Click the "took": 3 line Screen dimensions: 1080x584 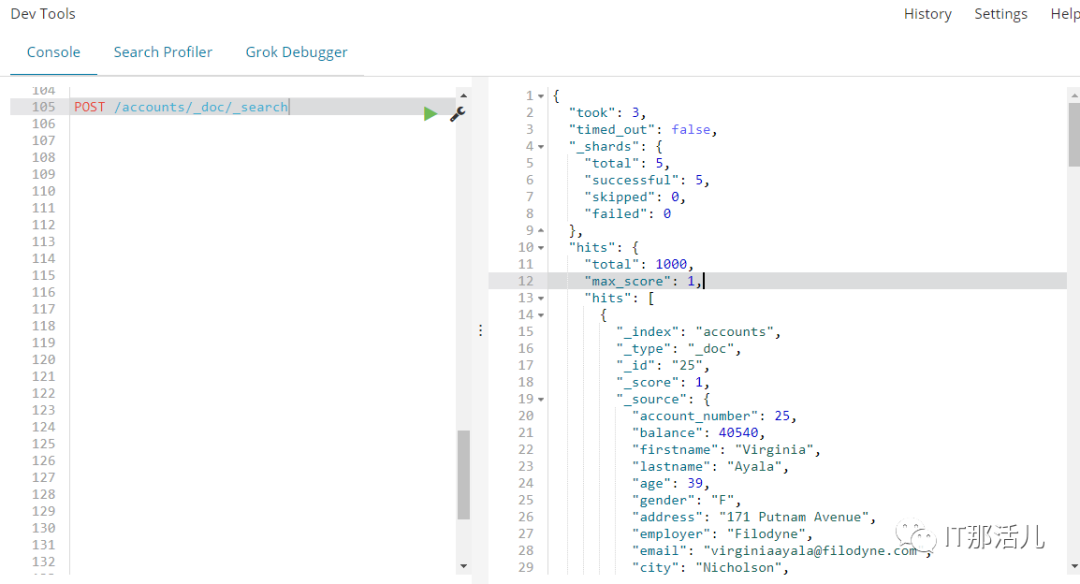click(x=607, y=112)
